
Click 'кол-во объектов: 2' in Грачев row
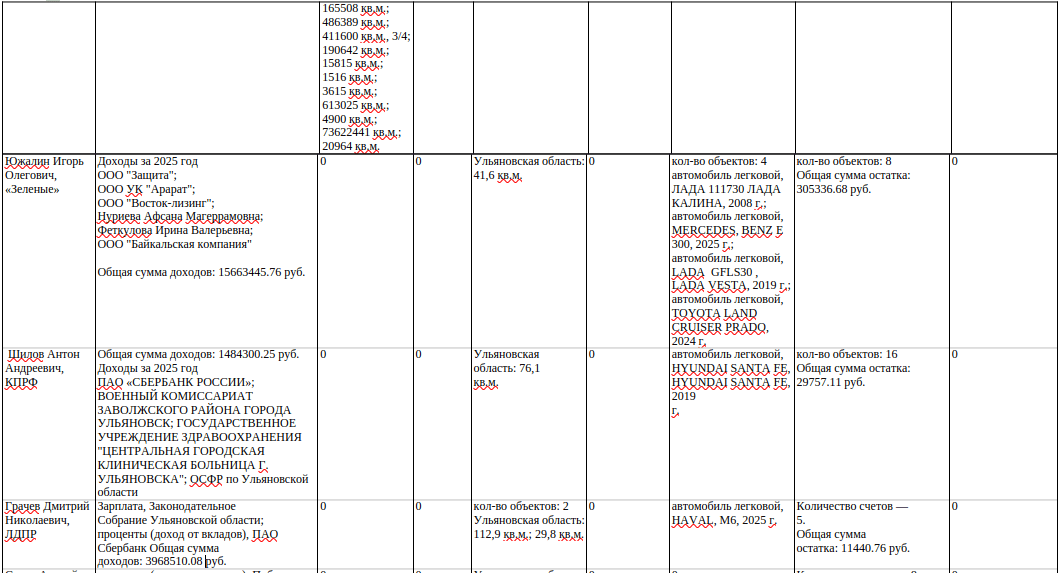[x=521, y=506]
